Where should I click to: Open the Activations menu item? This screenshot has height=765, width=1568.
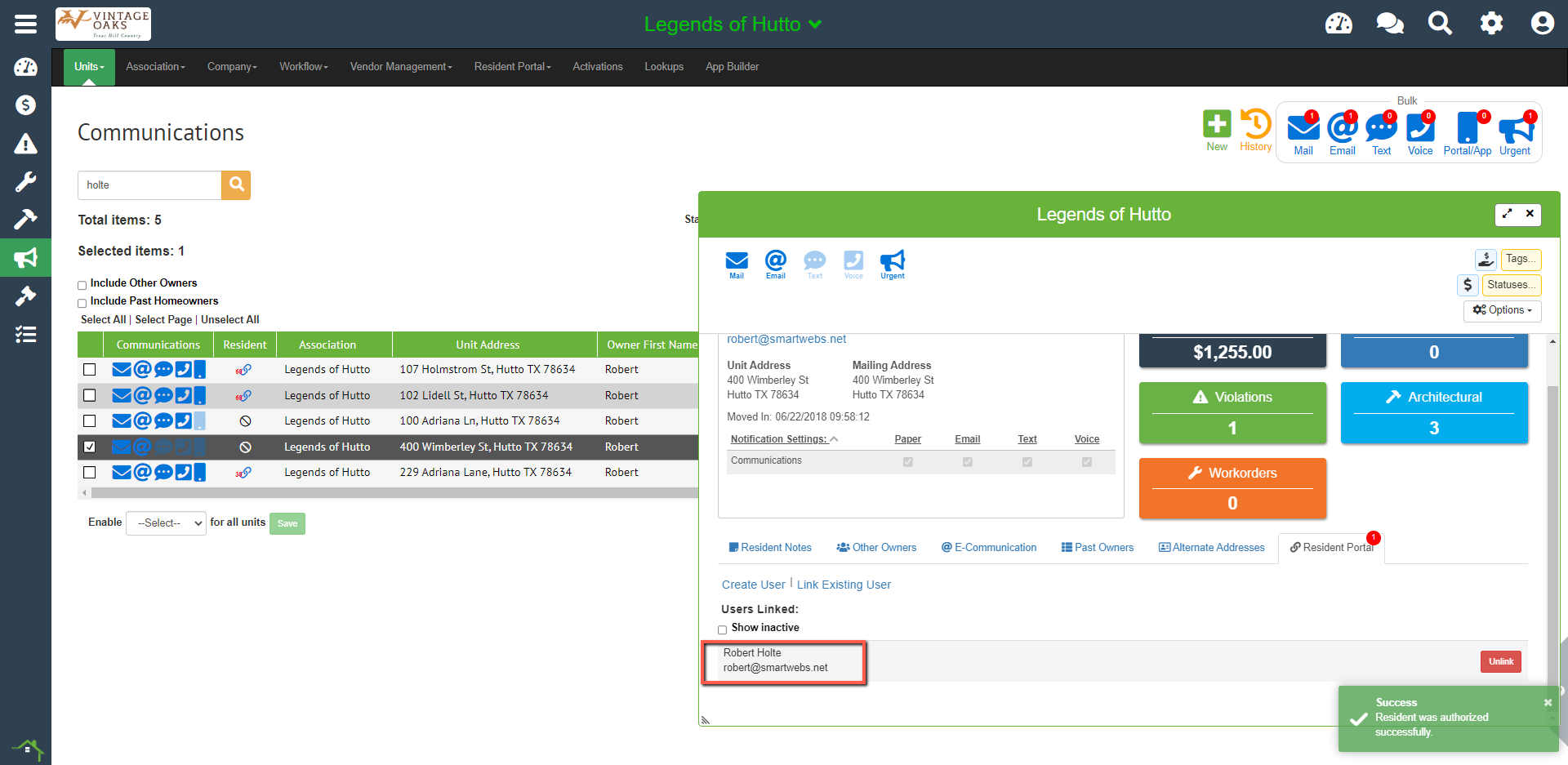click(x=598, y=67)
